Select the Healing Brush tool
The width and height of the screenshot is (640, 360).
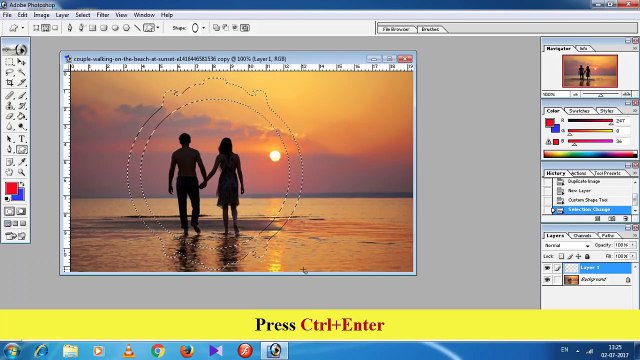(9, 96)
